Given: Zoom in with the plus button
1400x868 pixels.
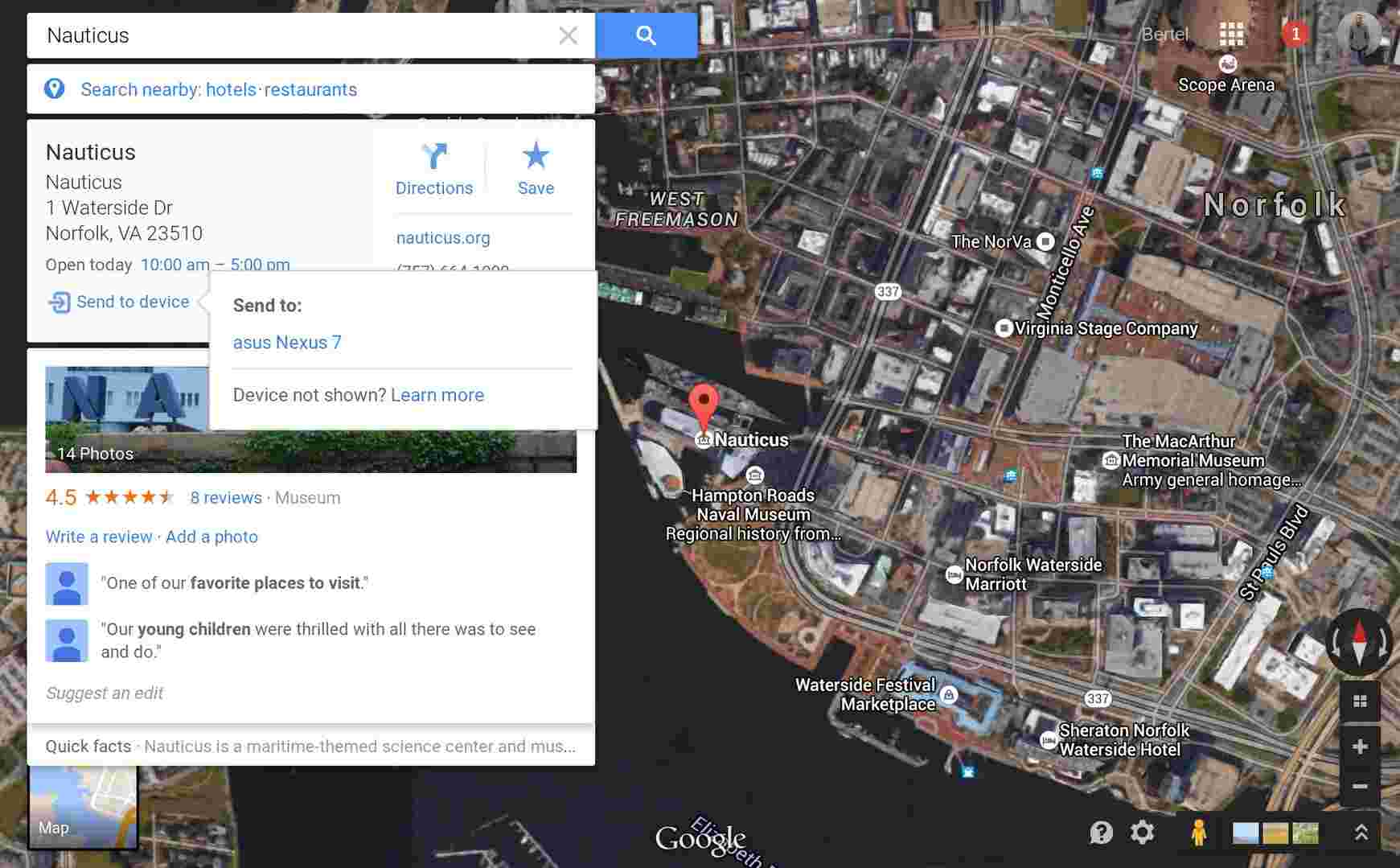Looking at the screenshot, I should 1360,747.
